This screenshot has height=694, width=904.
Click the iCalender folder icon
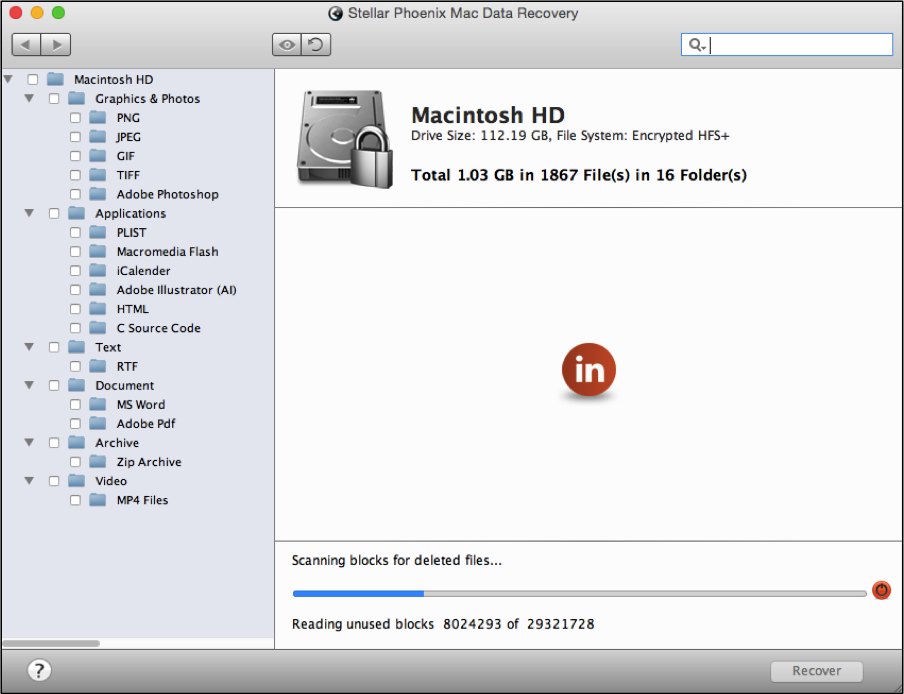pyautogui.click(x=98, y=270)
